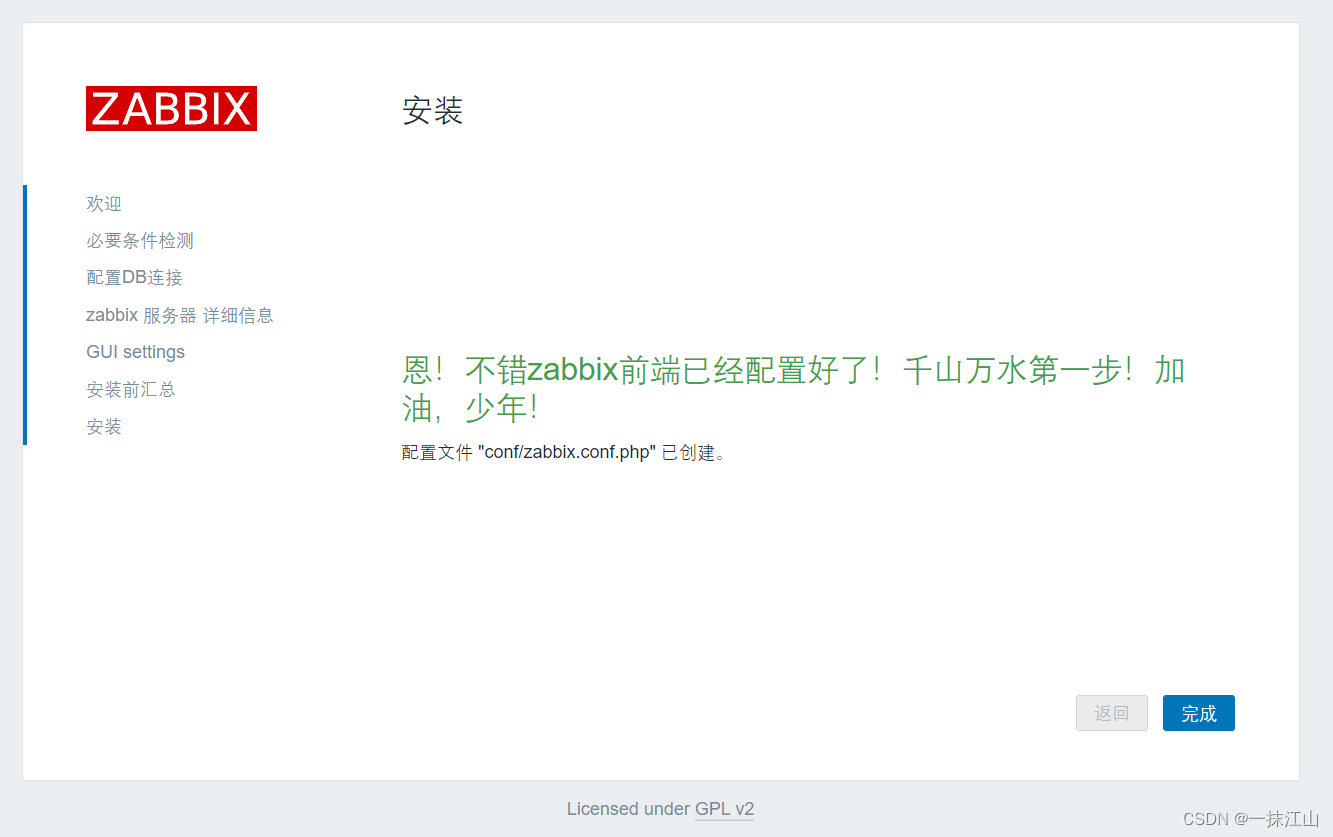The width and height of the screenshot is (1333, 837).
Task: Click the green success message text
Action: tap(793, 389)
